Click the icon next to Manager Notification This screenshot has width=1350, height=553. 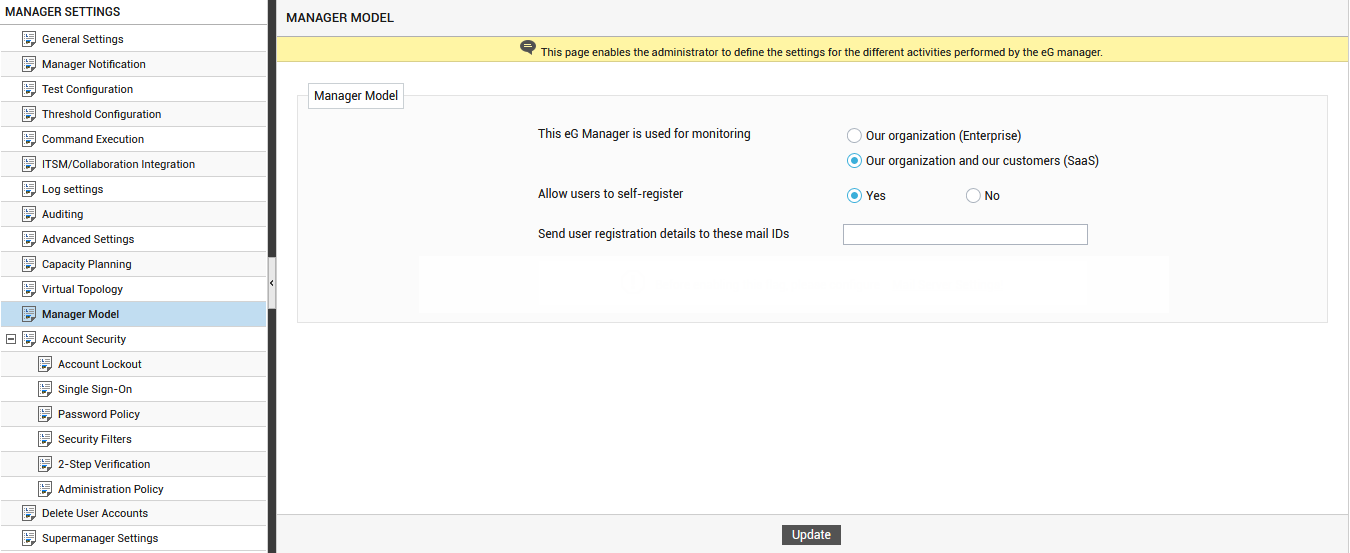tap(29, 64)
